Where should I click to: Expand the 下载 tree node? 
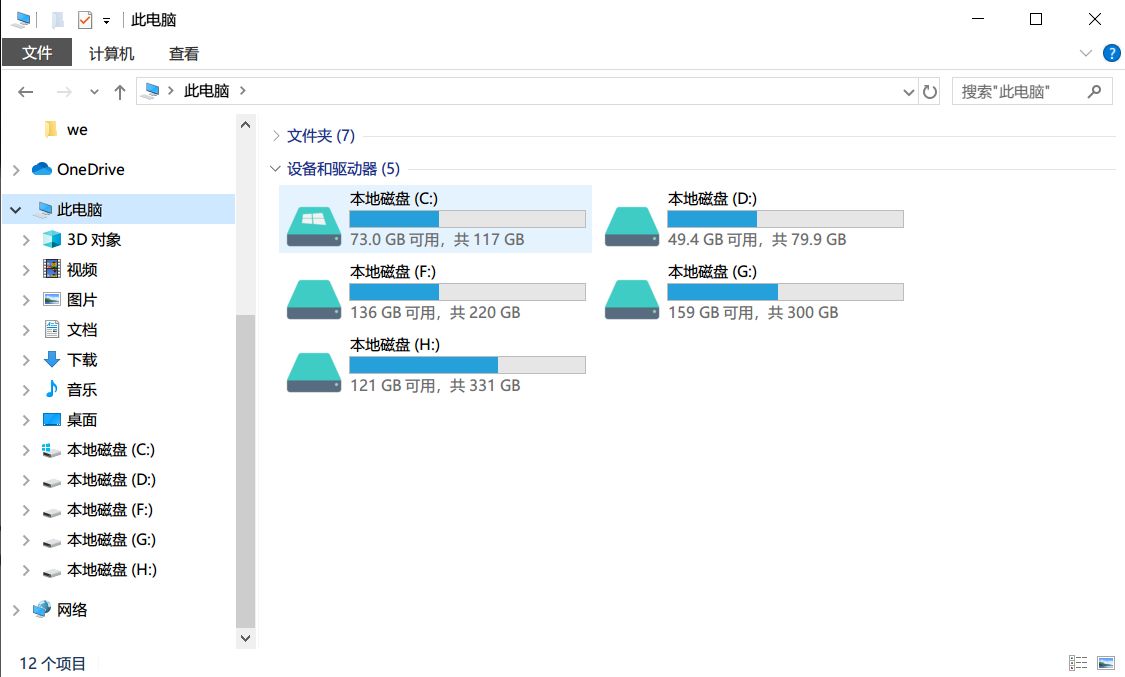(x=26, y=360)
